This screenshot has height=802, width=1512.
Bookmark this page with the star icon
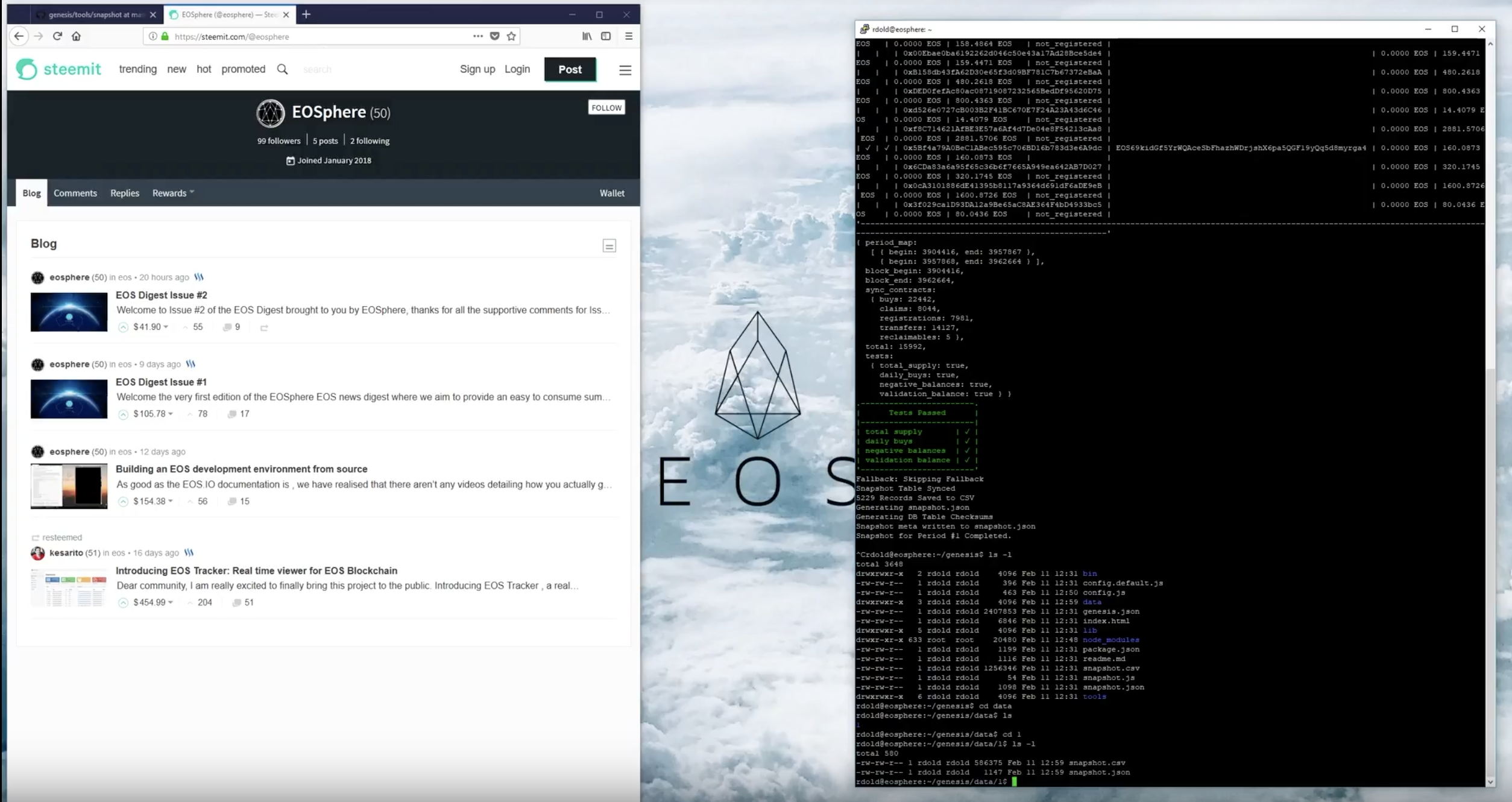[511, 36]
